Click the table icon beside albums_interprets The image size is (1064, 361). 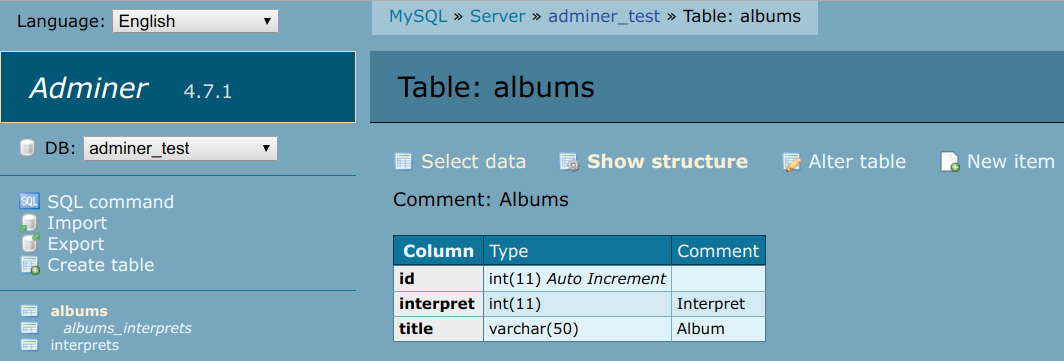point(29,328)
